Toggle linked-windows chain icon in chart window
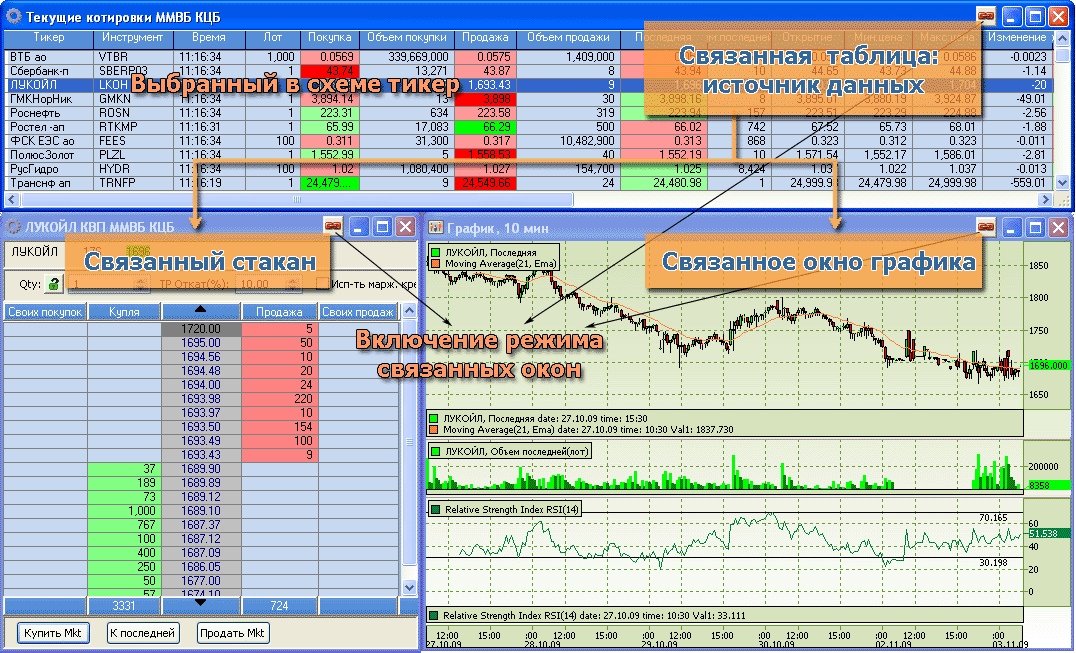This screenshot has width=1076, height=653. coord(986,226)
